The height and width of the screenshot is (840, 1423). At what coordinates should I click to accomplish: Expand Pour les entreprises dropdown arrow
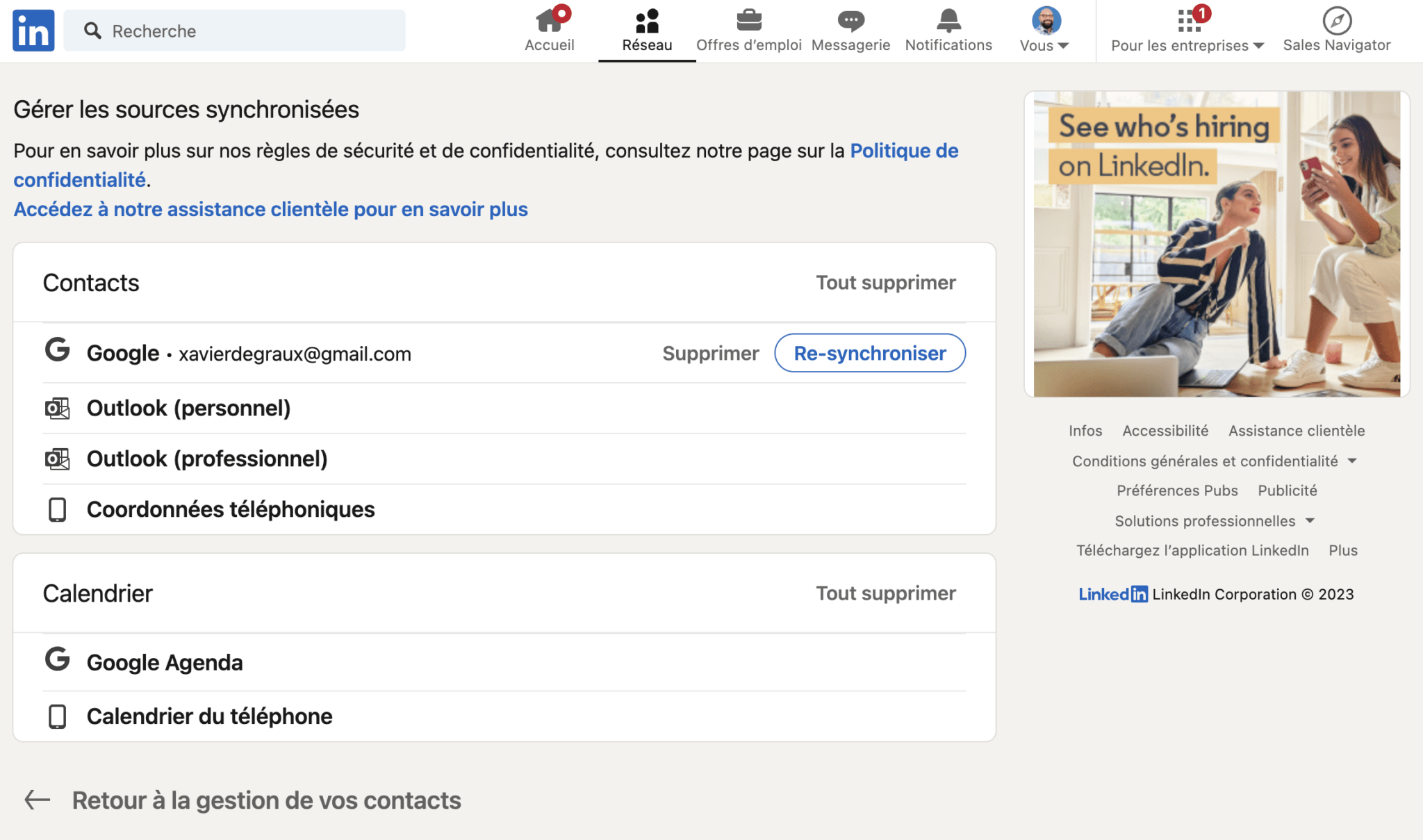tap(1258, 46)
